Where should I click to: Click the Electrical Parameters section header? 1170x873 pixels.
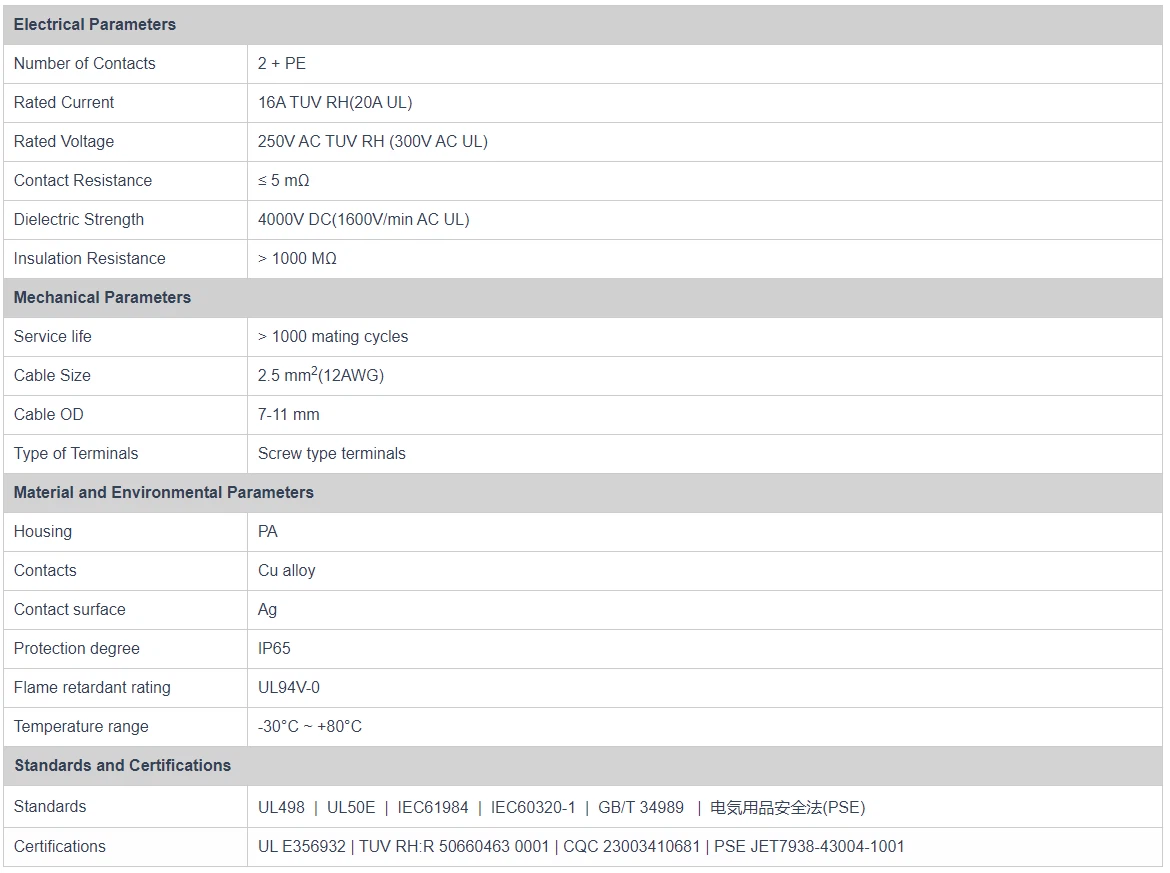95,24
